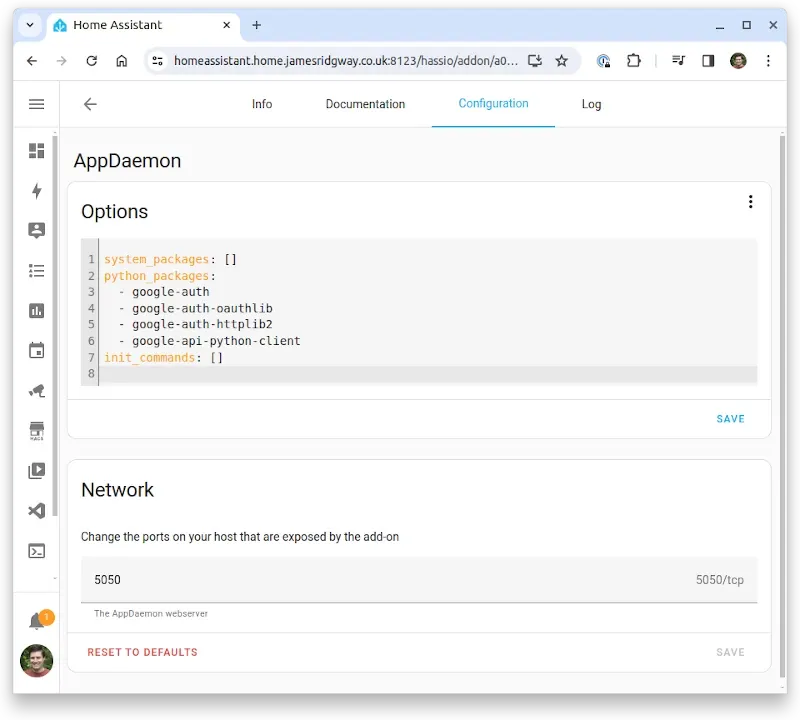
Task: Click the system_packages line in editor
Action: pyautogui.click(x=170, y=259)
